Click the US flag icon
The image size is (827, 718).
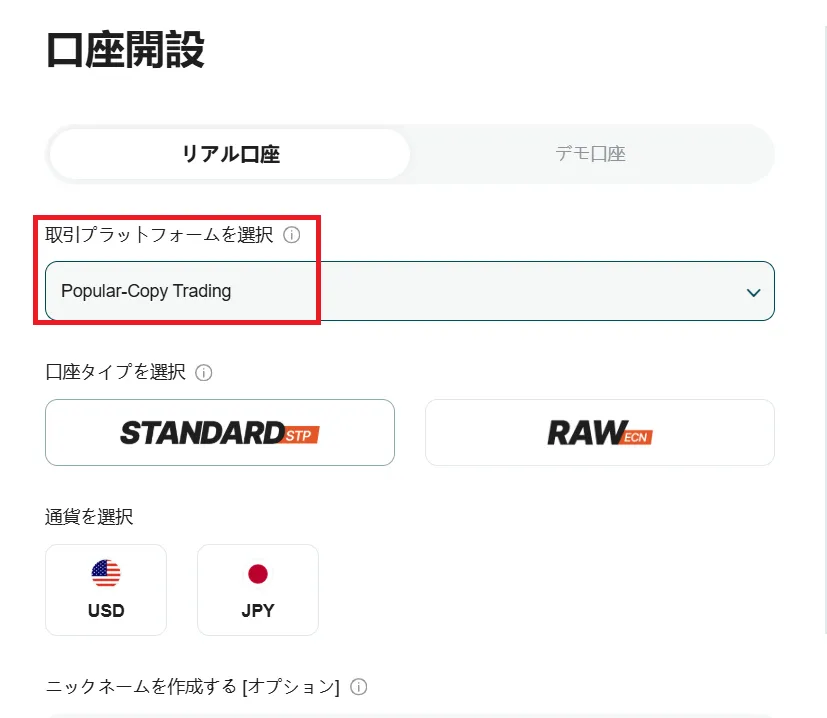point(105,574)
